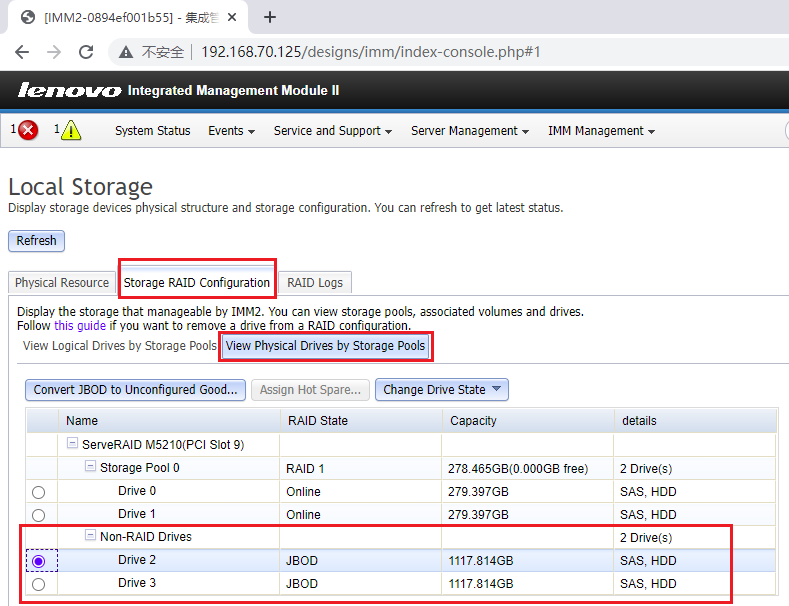Collapse the Storage Pool 0 node
This screenshot has height=606, width=789.
click(x=90, y=467)
